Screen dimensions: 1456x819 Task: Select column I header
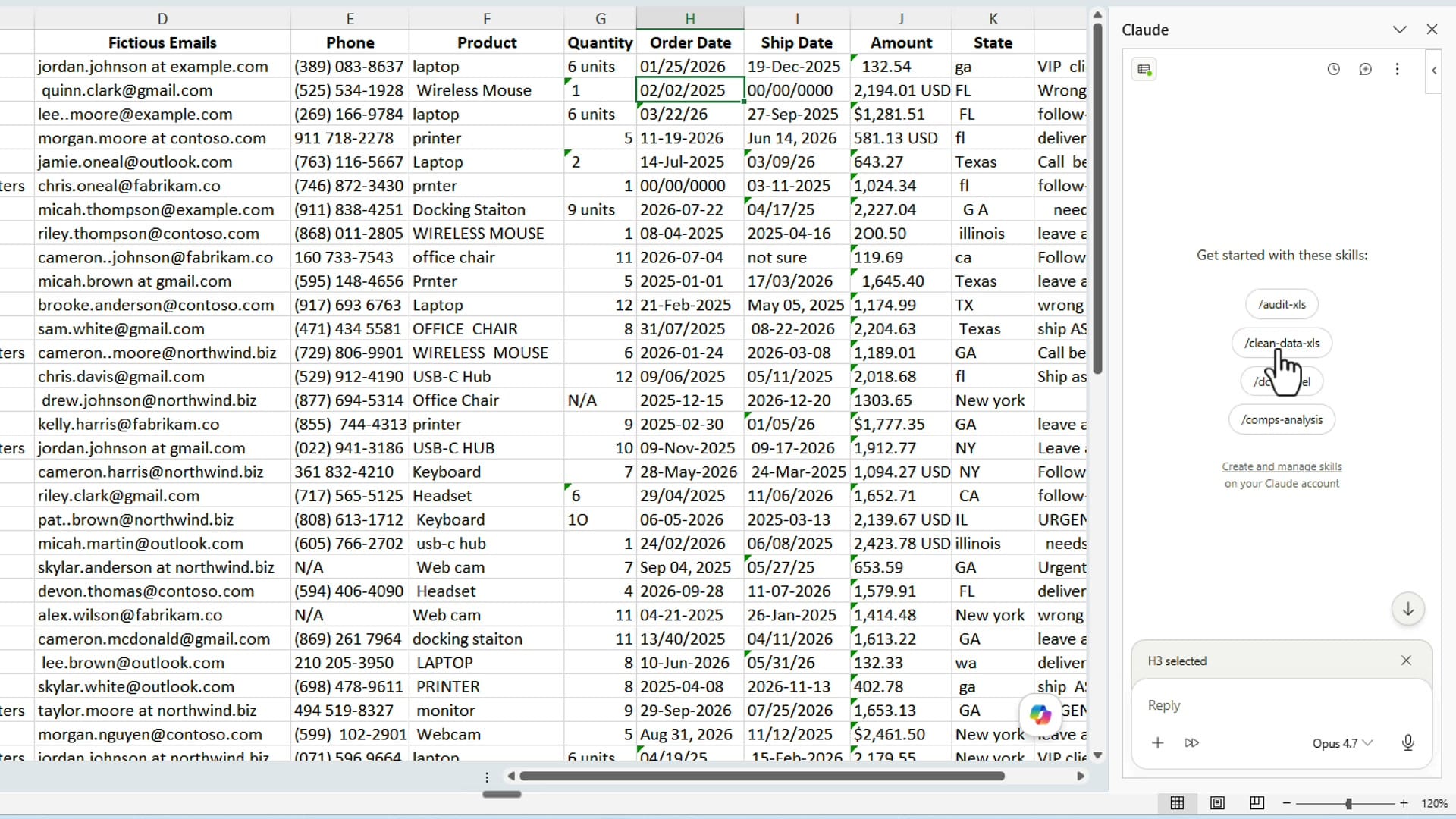click(x=797, y=18)
